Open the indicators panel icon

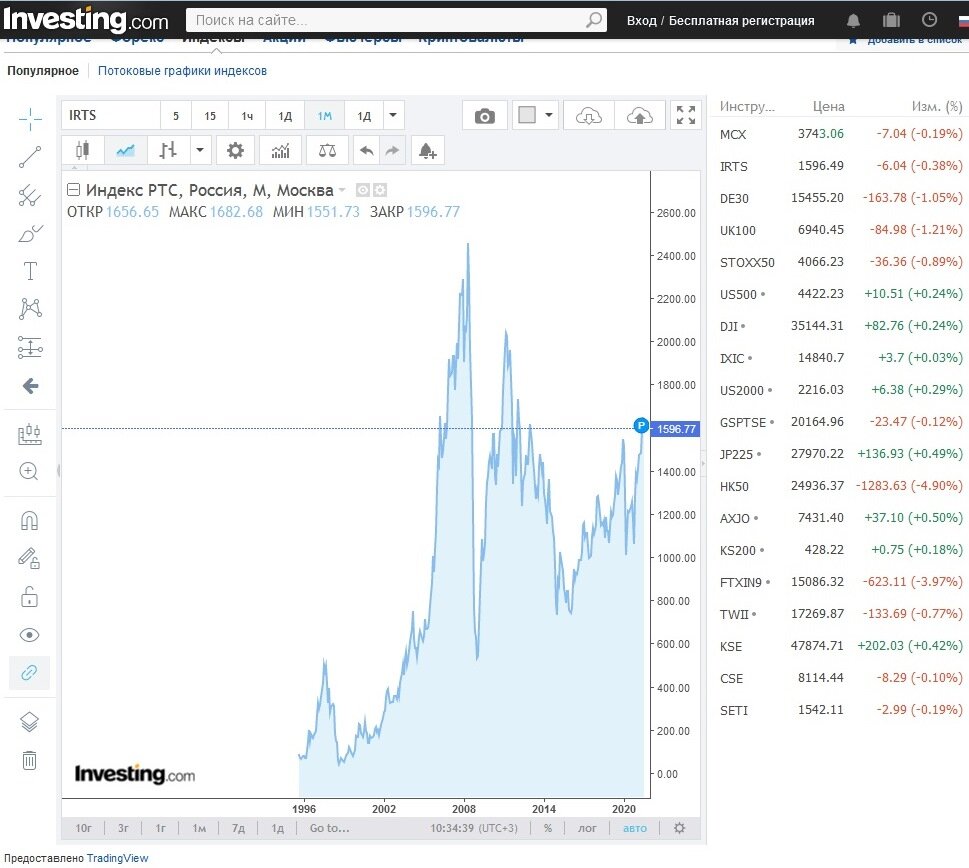280,150
